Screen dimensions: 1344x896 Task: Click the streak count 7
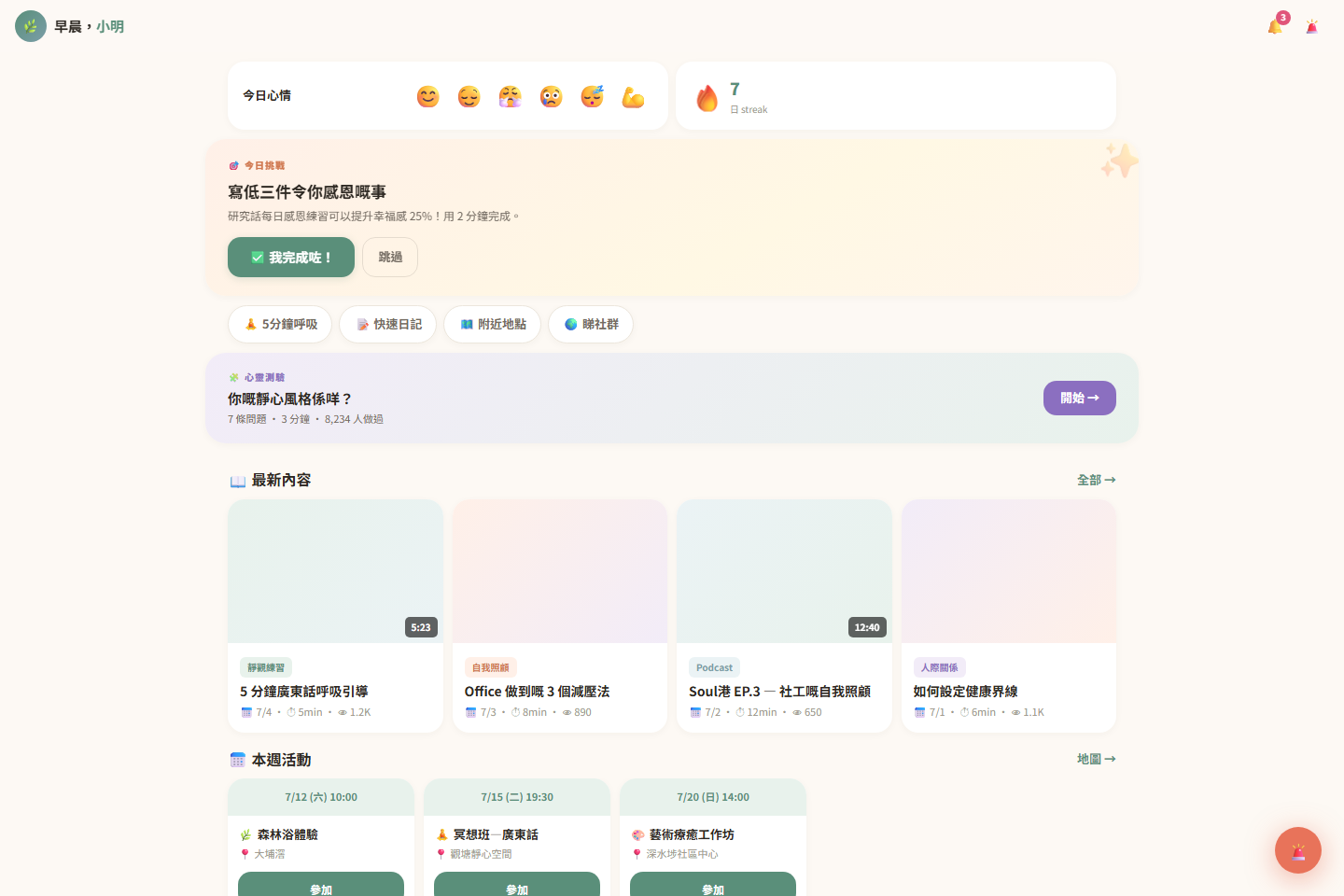735,89
